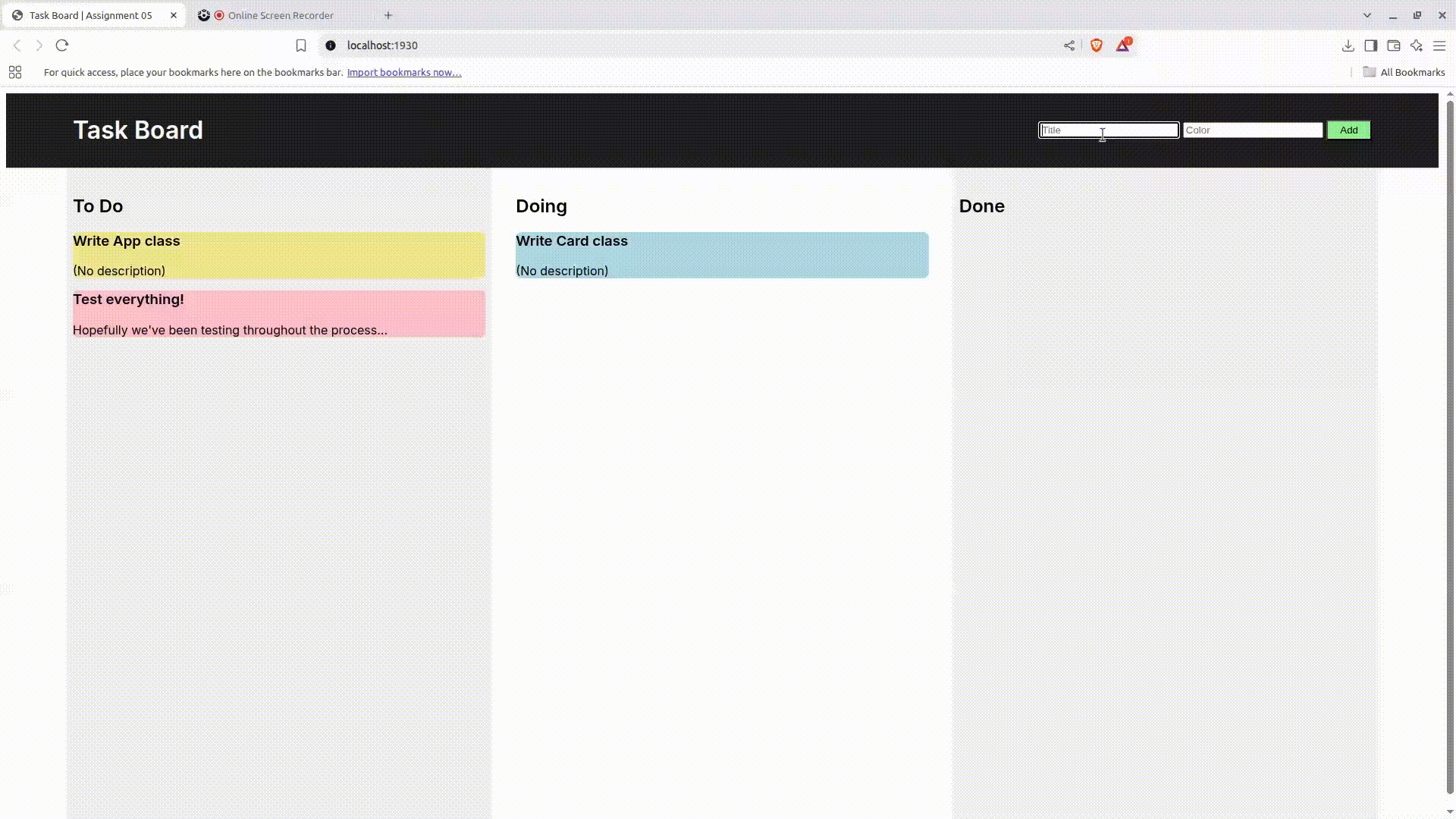Viewport: 1456px width, 819px height.
Task: Expand the tab search chevron
Action: point(1367,15)
